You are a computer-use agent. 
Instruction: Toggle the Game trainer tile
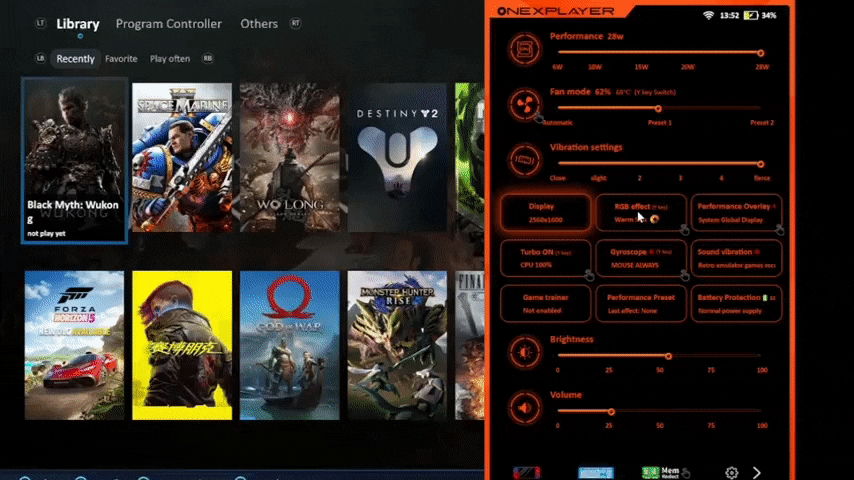tap(545, 303)
